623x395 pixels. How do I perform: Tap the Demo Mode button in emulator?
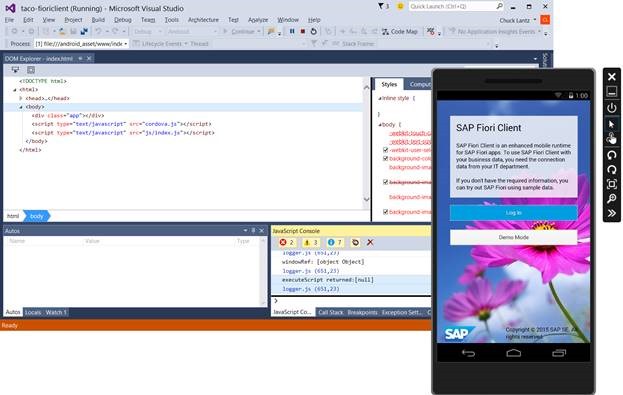coord(513,237)
